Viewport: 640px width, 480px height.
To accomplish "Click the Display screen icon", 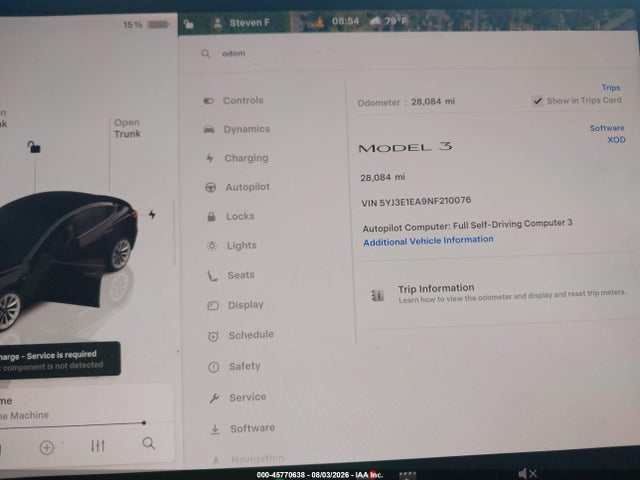I will click(x=213, y=305).
